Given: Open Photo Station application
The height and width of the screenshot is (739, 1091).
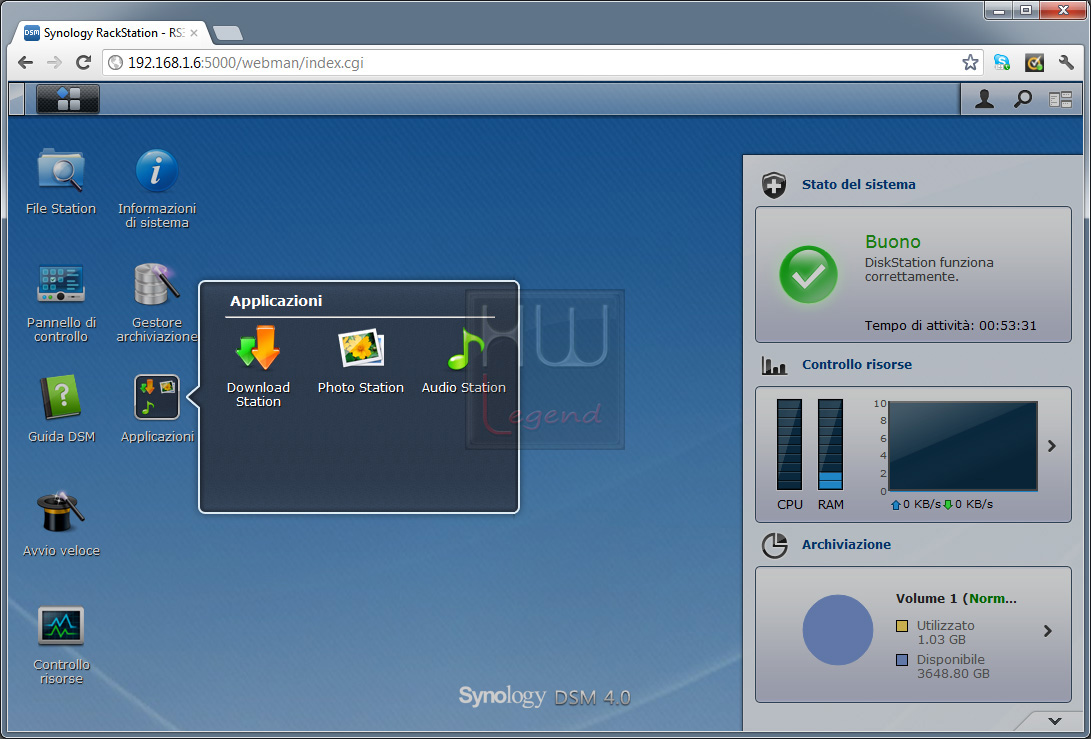Looking at the screenshot, I should [x=360, y=348].
